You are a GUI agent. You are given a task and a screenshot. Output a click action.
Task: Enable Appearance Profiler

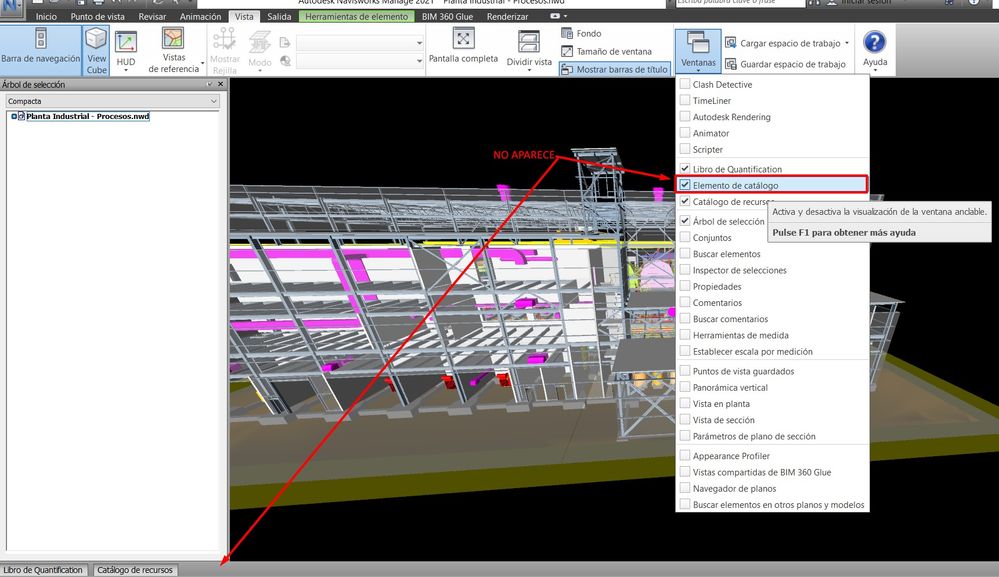point(685,456)
